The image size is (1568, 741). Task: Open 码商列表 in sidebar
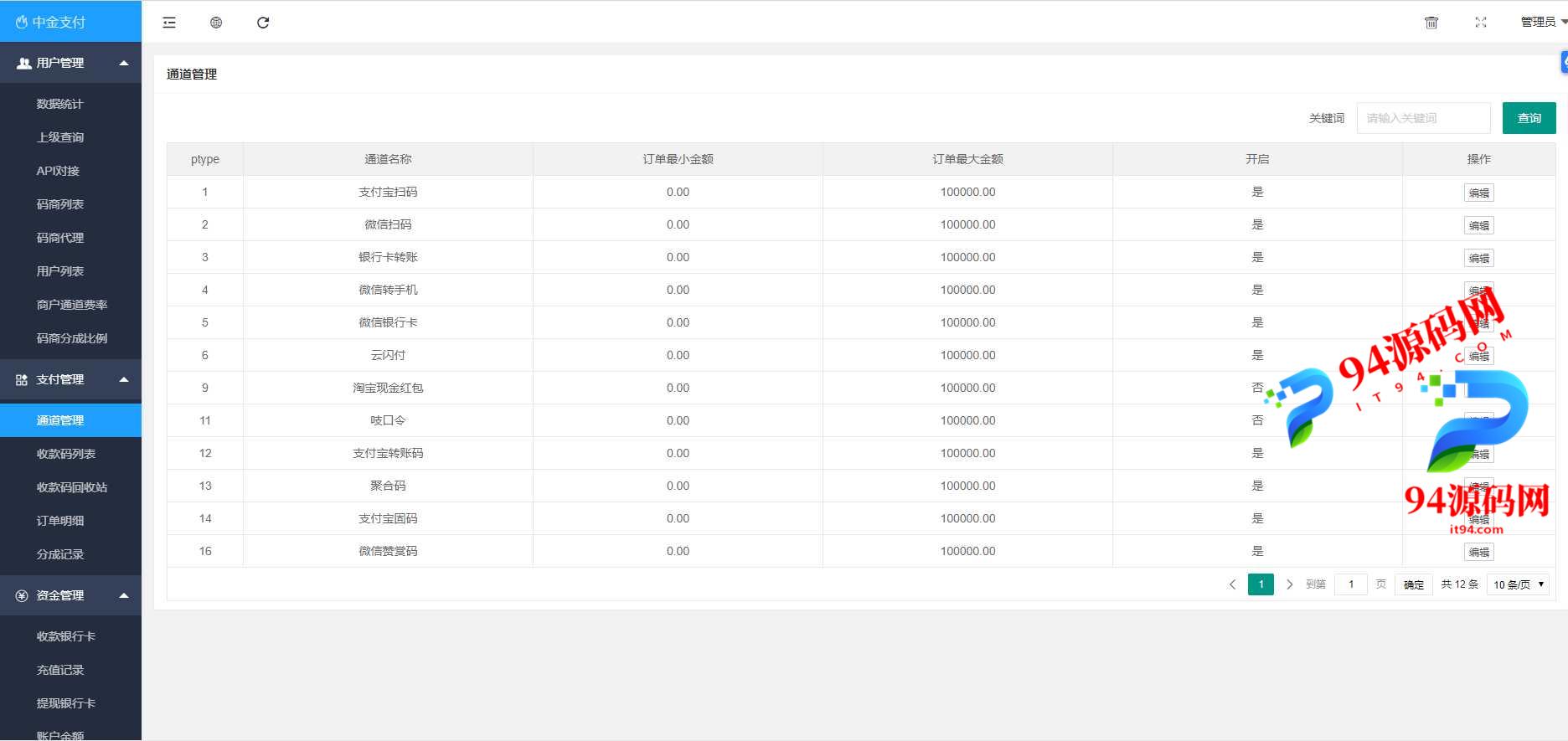point(60,204)
